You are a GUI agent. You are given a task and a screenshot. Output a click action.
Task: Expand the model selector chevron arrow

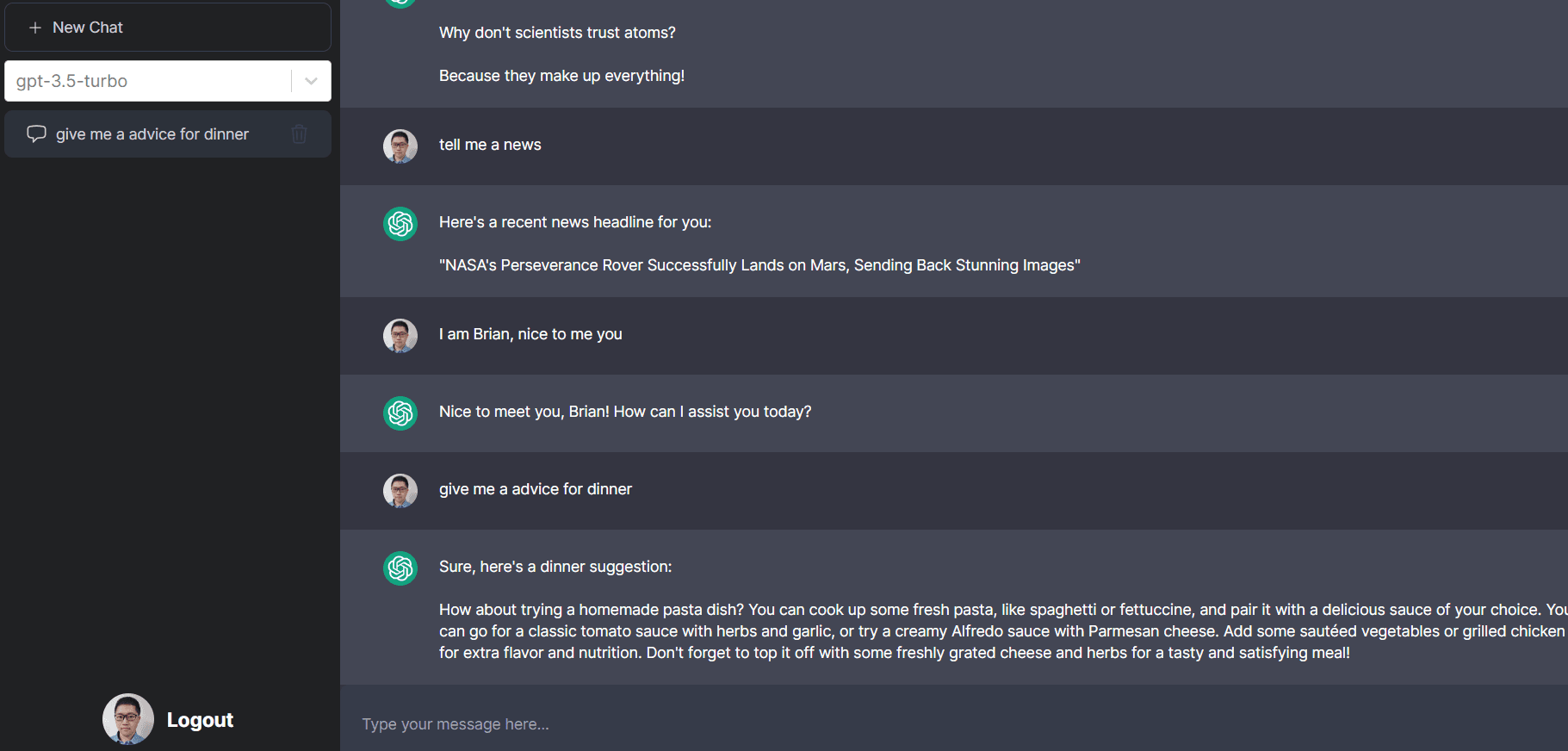click(312, 81)
